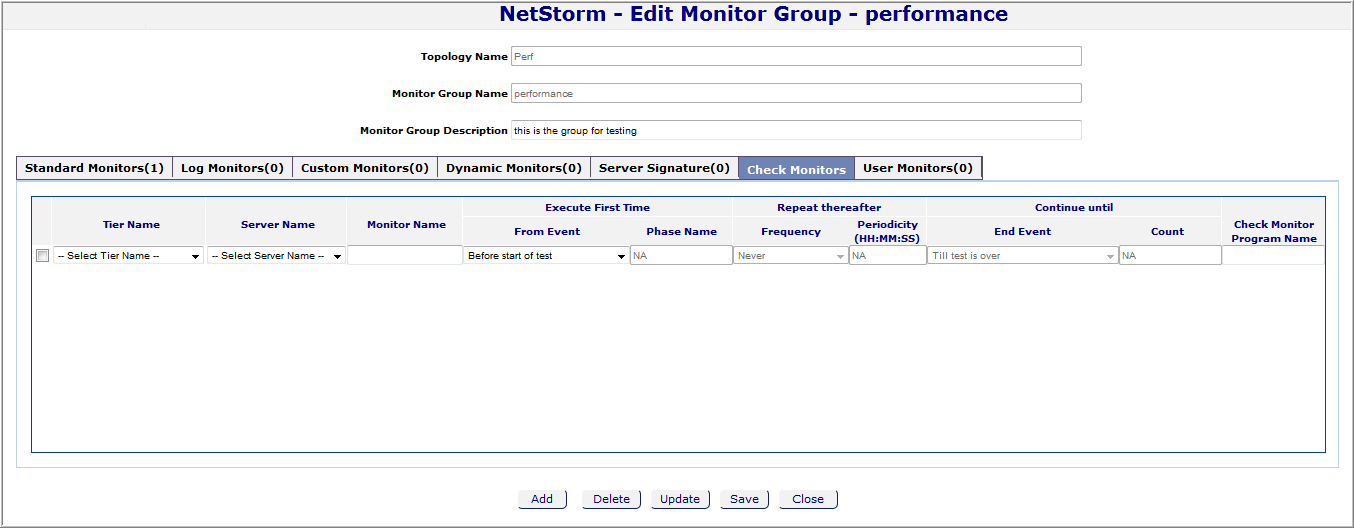Click the Check Monitor Program Name field
Image resolution: width=1354 pixels, height=528 pixels.
pos(1274,256)
